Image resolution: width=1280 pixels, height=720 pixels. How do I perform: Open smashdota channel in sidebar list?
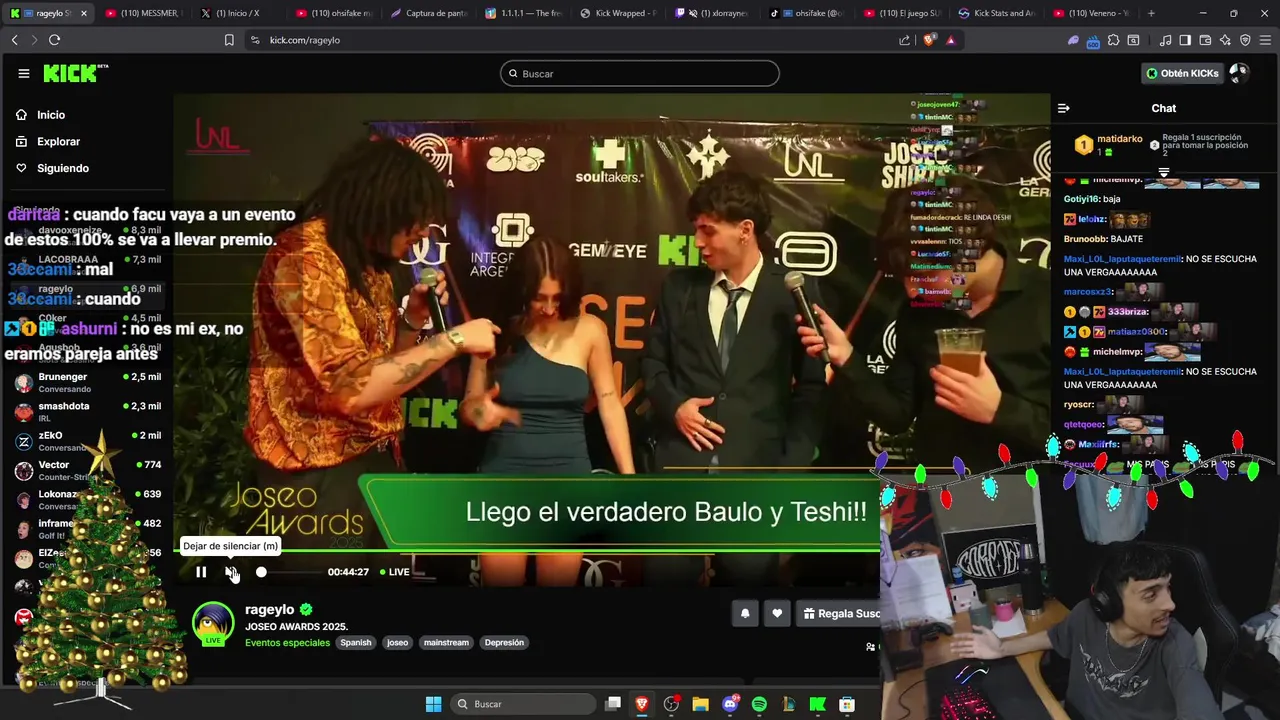point(88,411)
